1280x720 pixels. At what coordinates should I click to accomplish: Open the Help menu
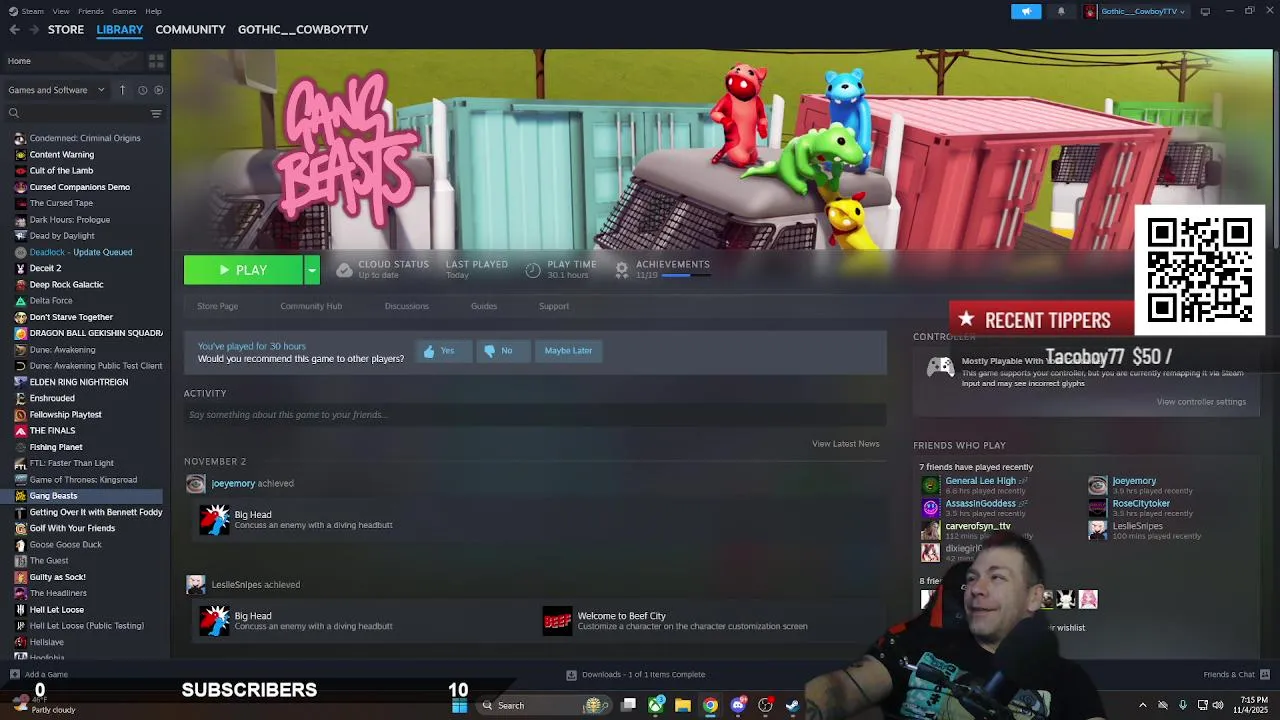(x=153, y=11)
